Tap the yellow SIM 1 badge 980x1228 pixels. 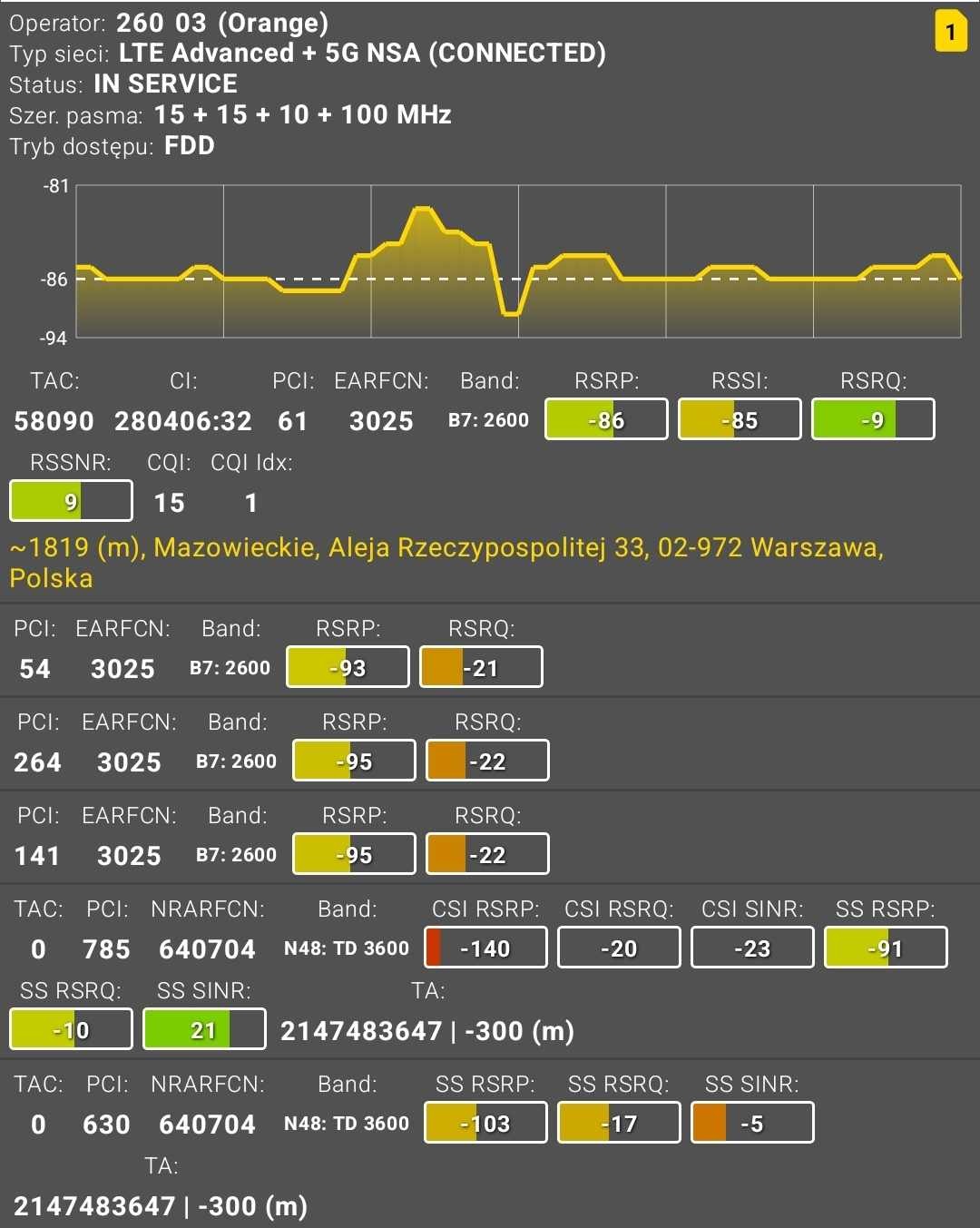[950, 31]
